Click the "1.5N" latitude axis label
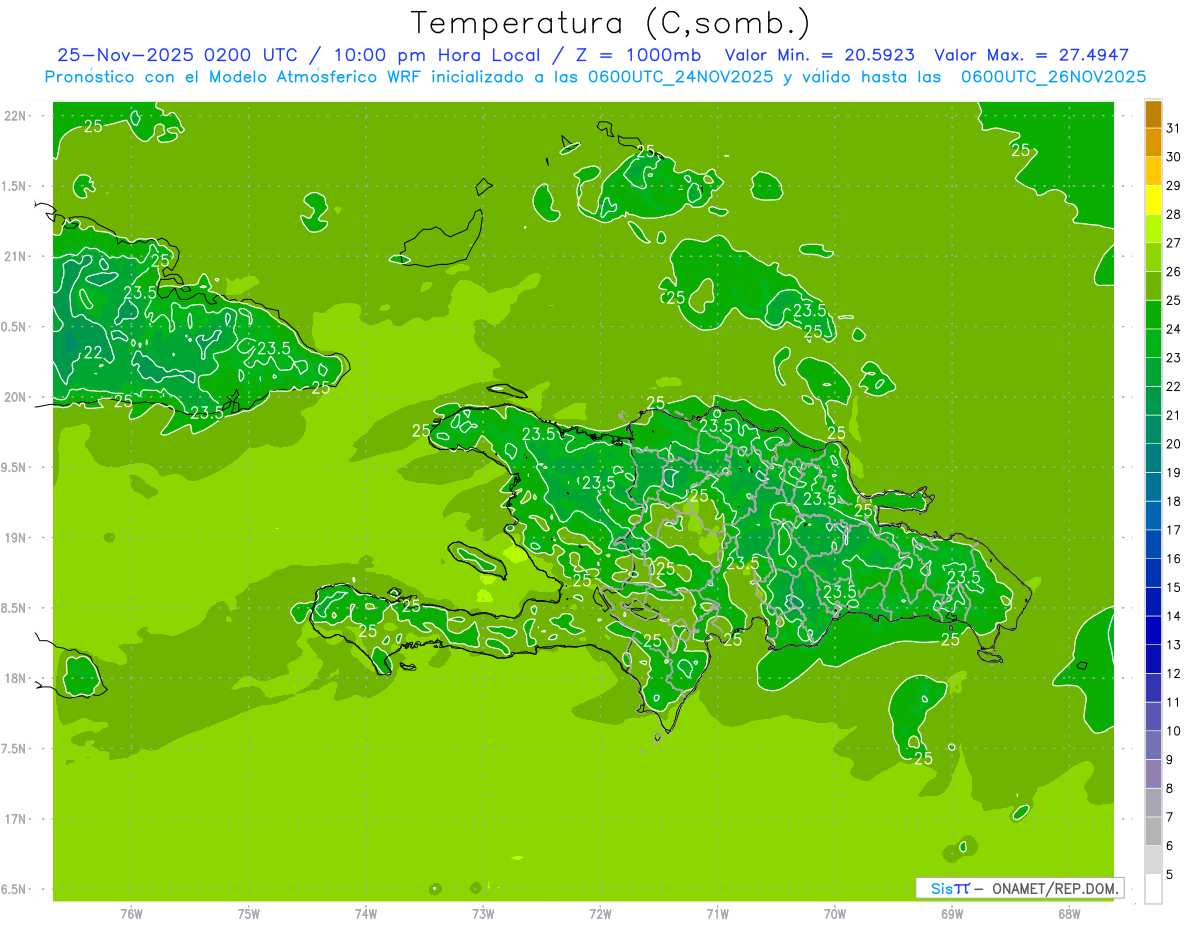The width and height of the screenshot is (1200, 927). tap(15, 186)
